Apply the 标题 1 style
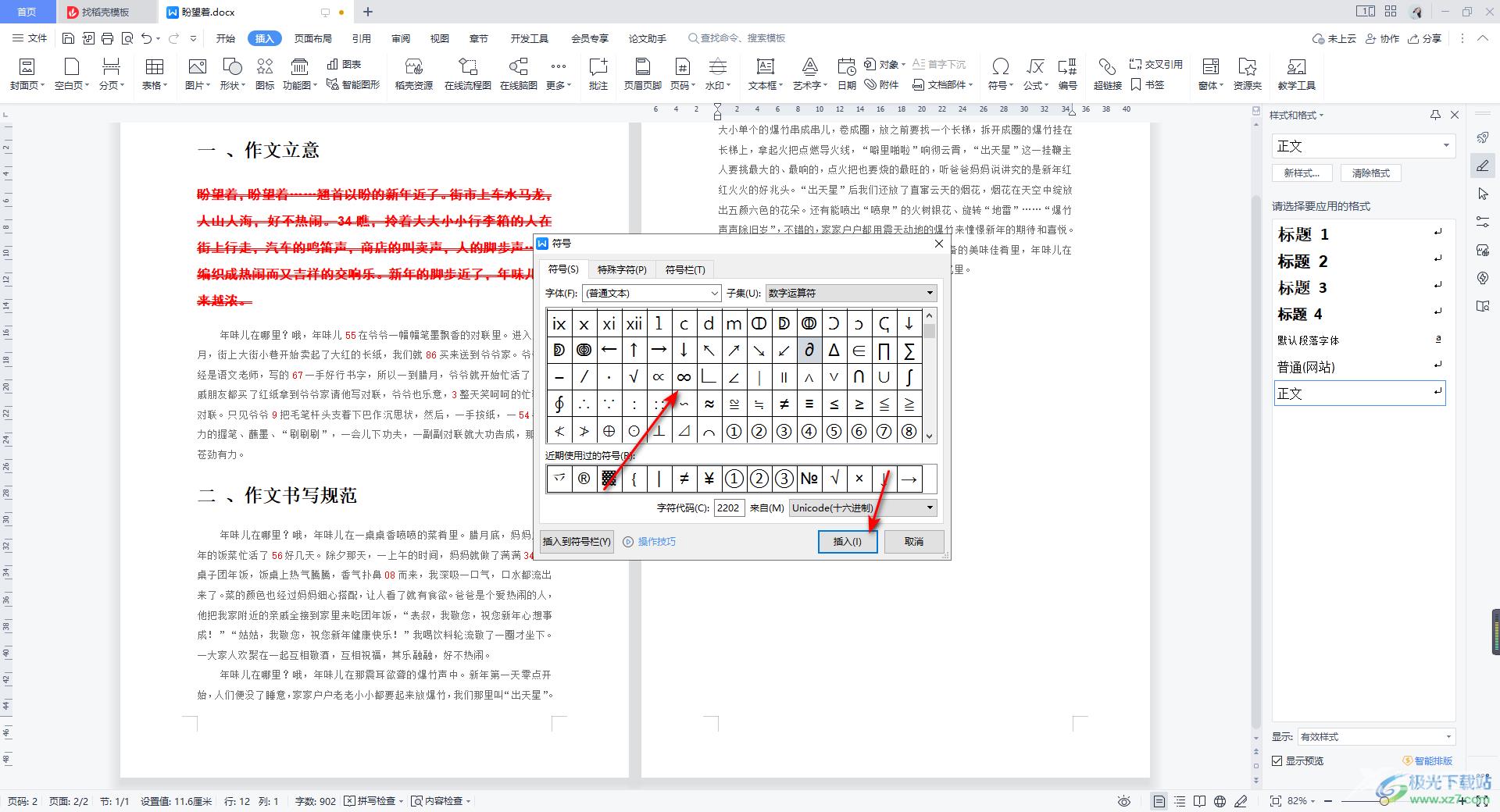Screen dimensions: 1500x812 coord(1360,234)
